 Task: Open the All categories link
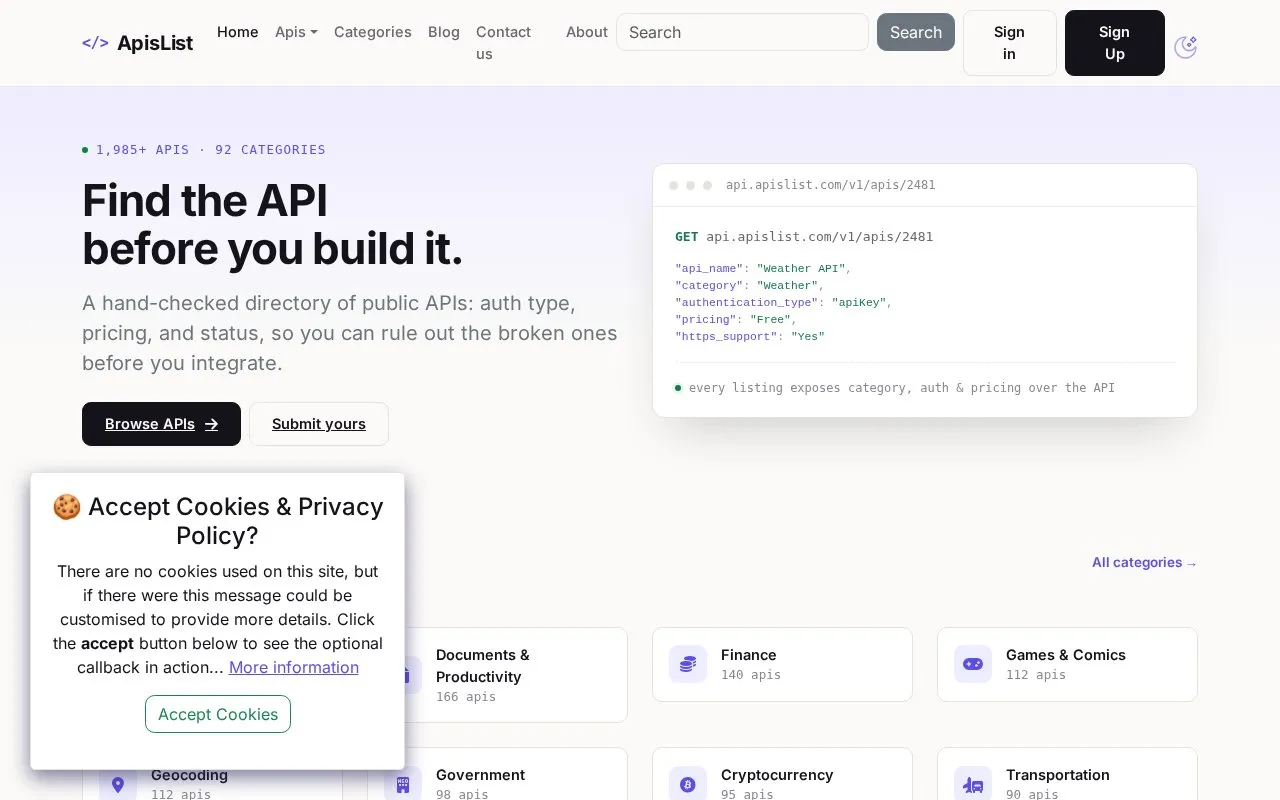click(x=1144, y=562)
